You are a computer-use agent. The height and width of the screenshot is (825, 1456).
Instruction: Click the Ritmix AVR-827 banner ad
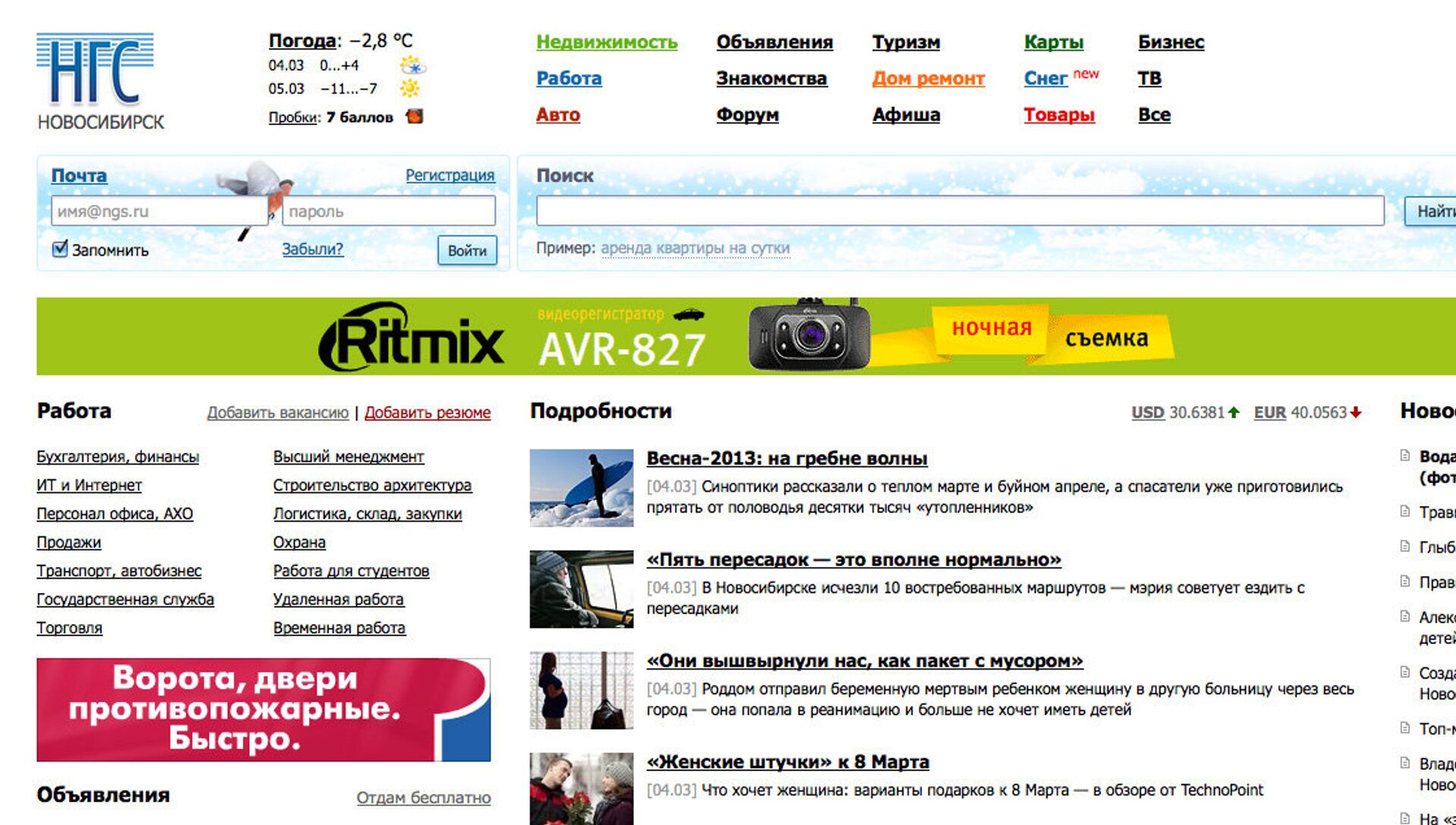click(x=746, y=336)
